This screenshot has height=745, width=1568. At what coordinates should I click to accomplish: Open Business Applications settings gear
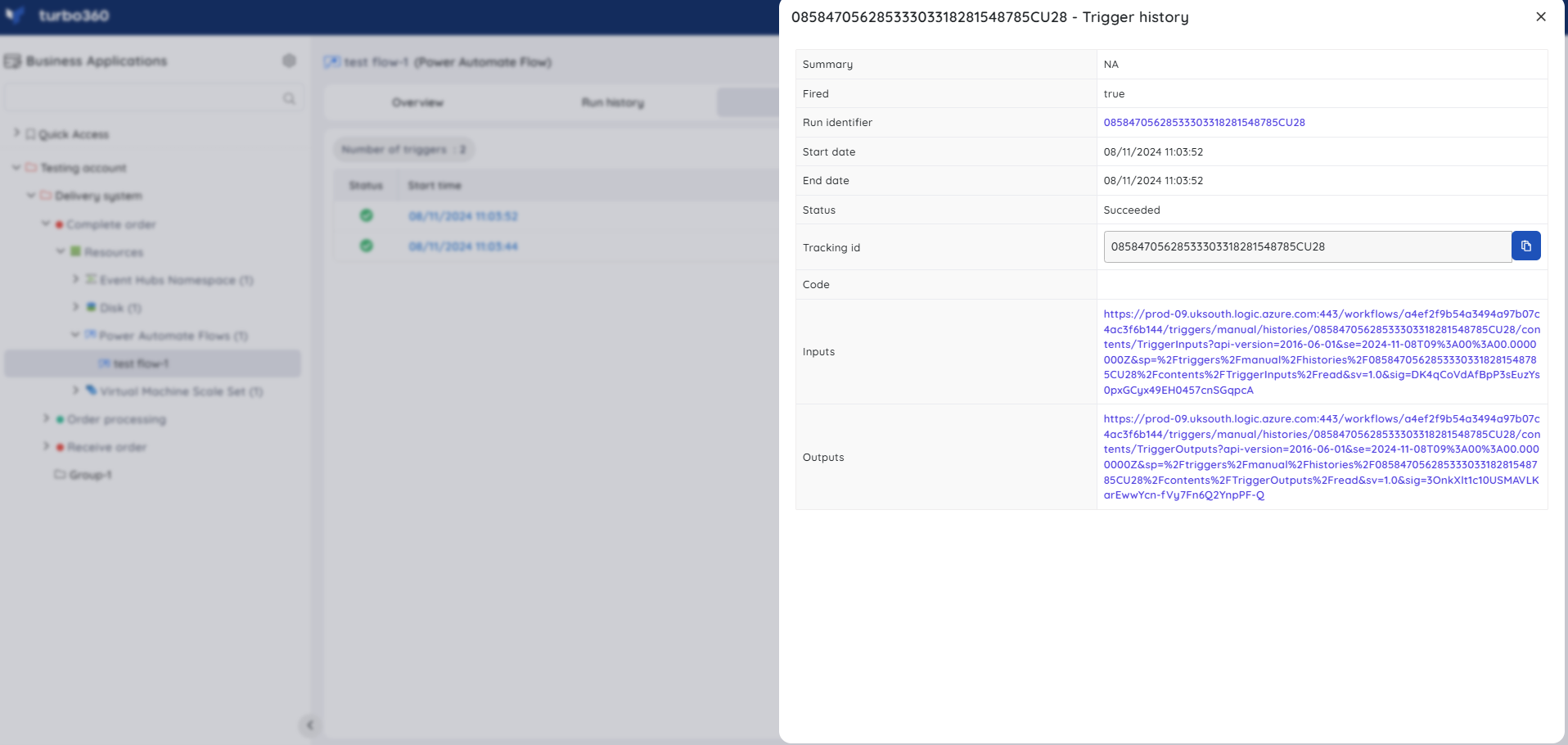point(289,61)
